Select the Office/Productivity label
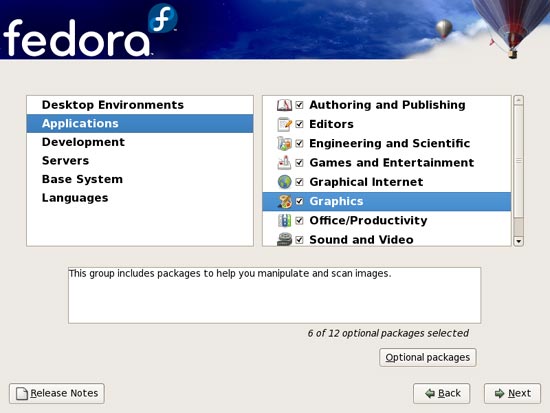This screenshot has width=550, height=413. pos(368,221)
